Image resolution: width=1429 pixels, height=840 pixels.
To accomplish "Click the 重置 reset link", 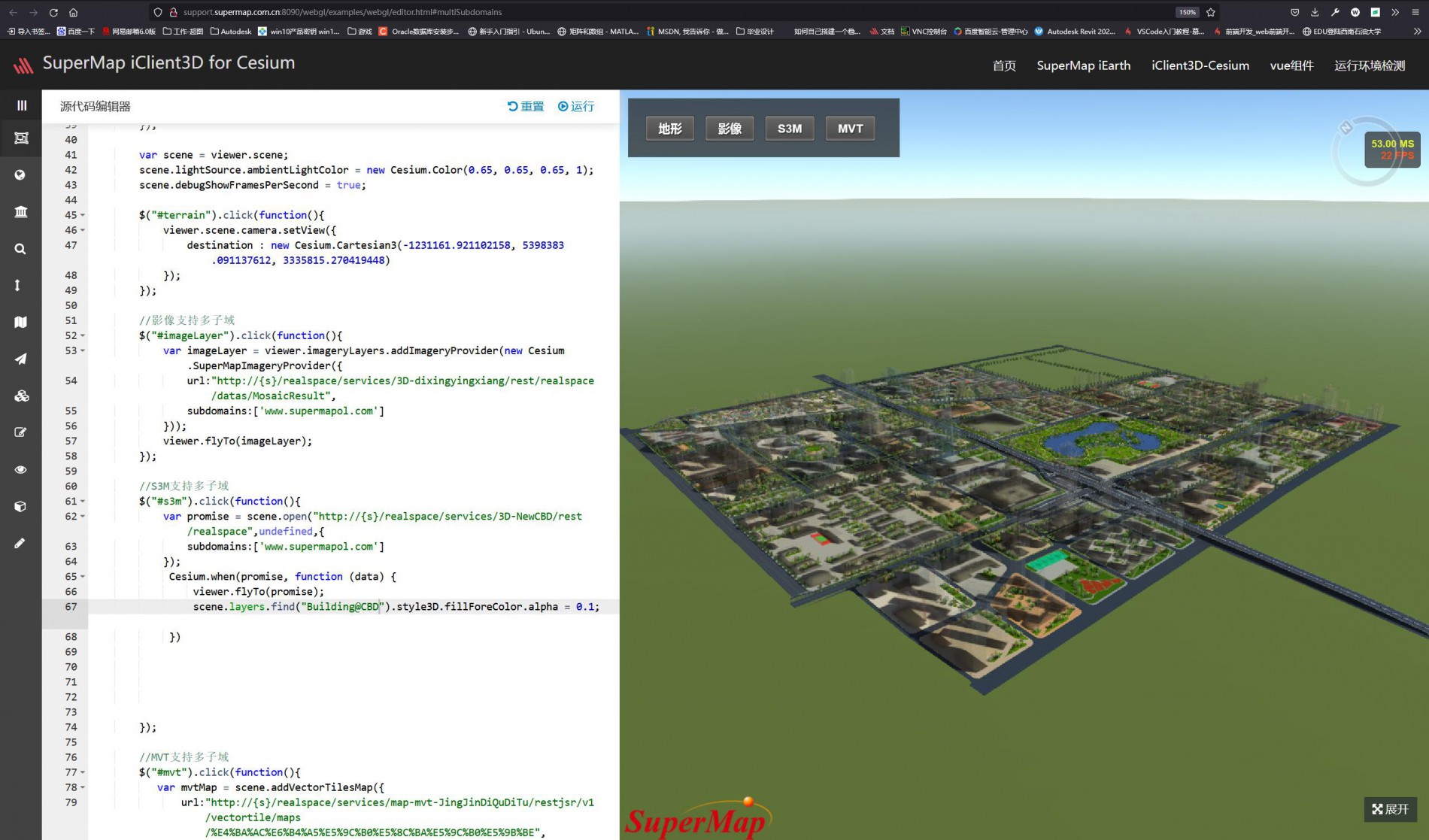I will pyautogui.click(x=525, y=106).
